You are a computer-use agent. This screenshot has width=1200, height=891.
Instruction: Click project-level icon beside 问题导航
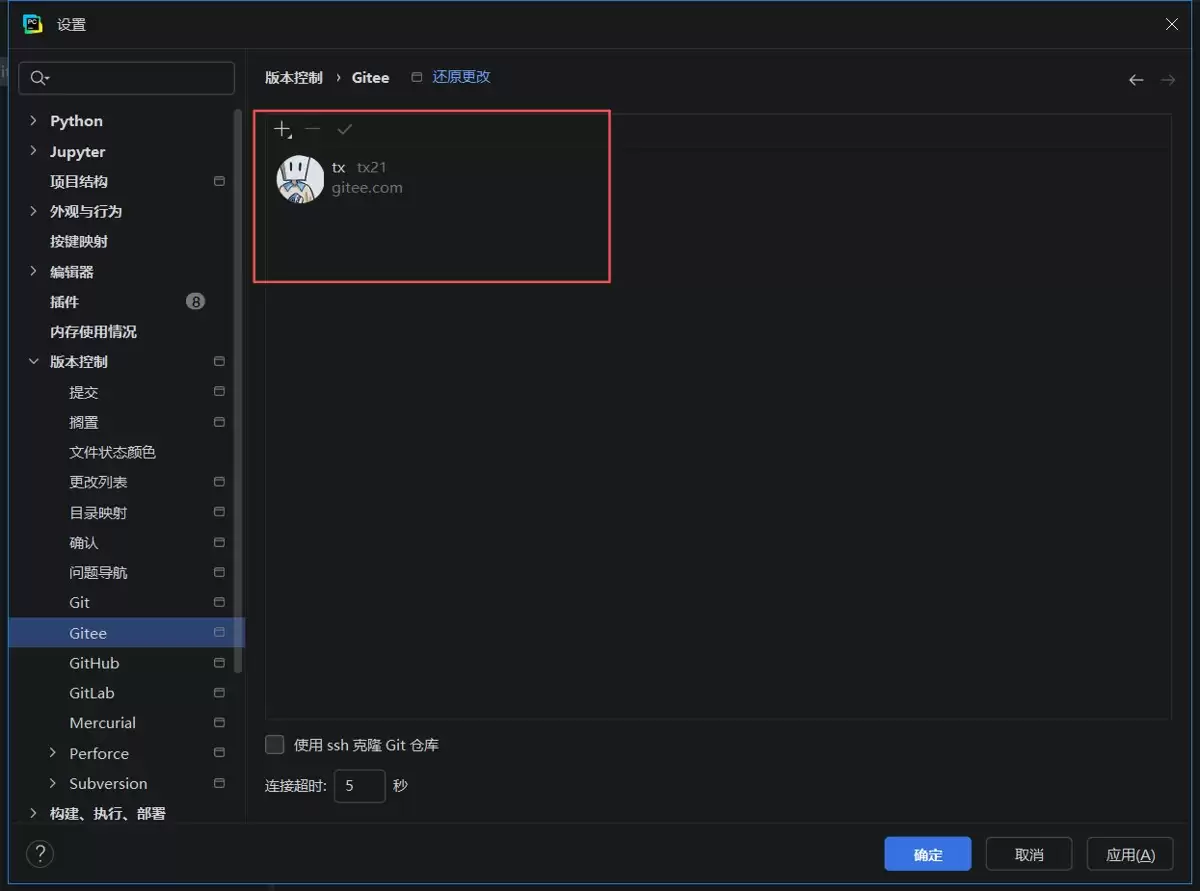pyautogui.click(x=219, y=573)
